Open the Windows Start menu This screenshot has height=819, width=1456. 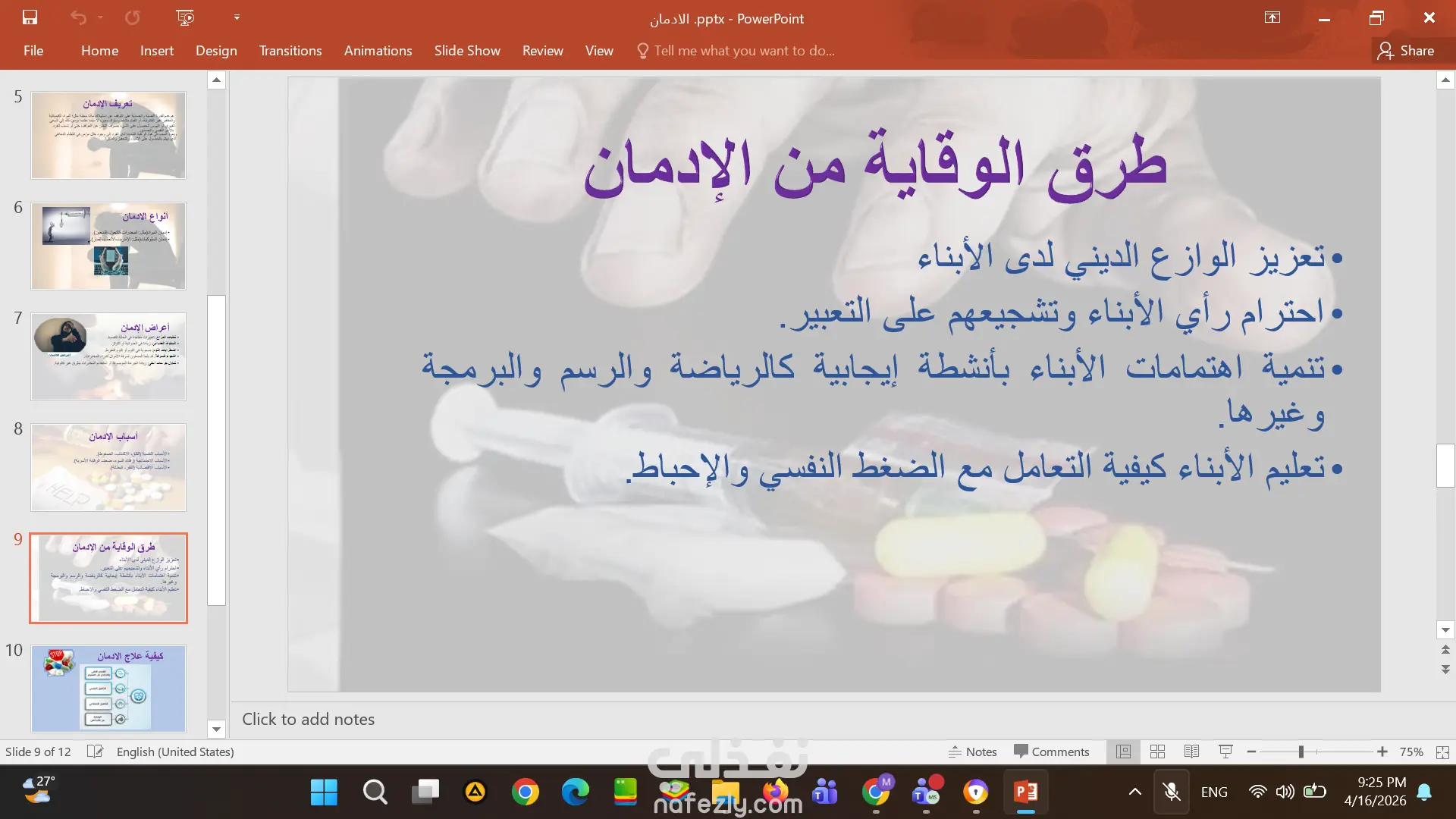[324, 792]
